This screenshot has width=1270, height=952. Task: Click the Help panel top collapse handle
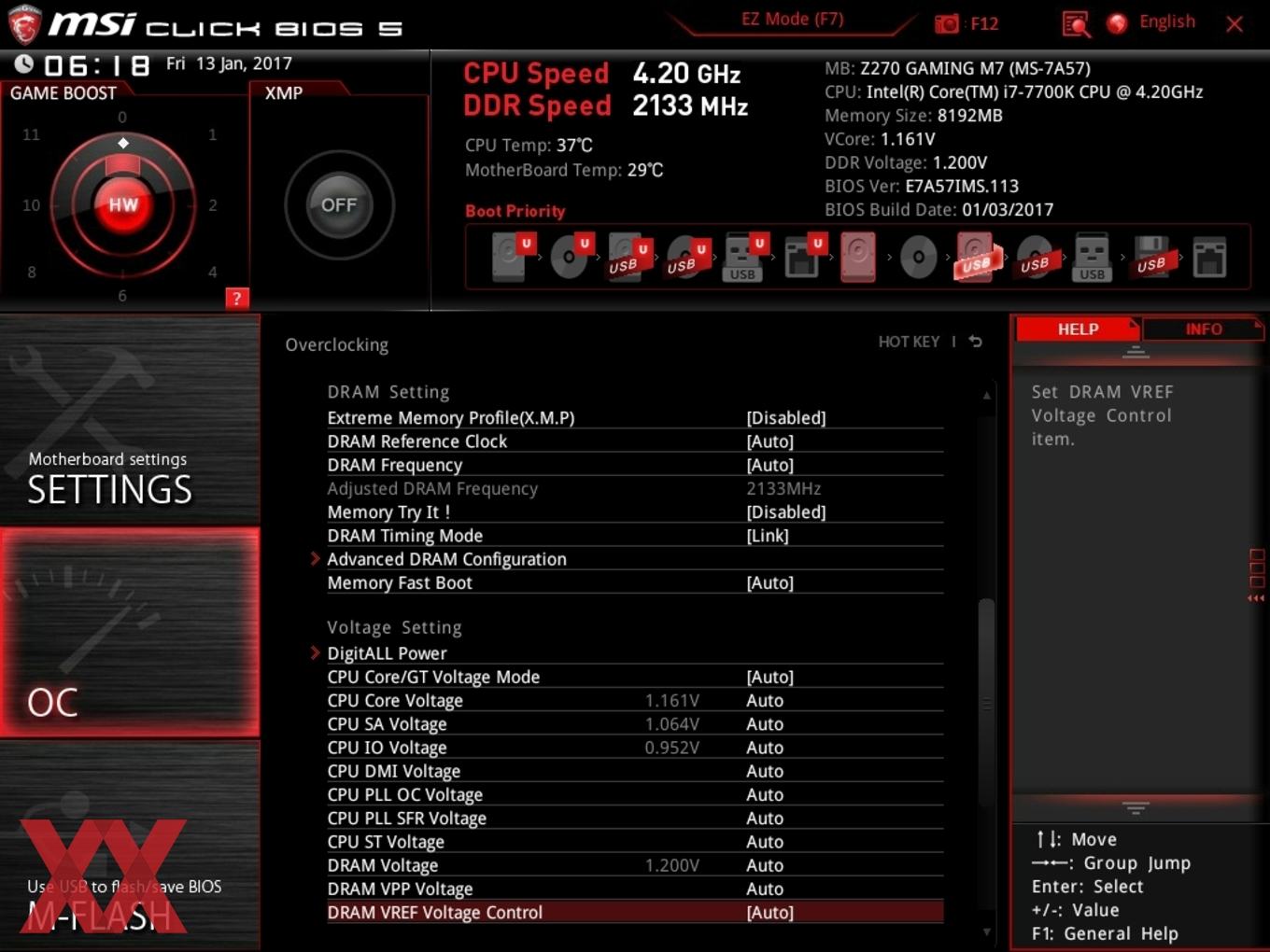click(x=1136, y=353)
